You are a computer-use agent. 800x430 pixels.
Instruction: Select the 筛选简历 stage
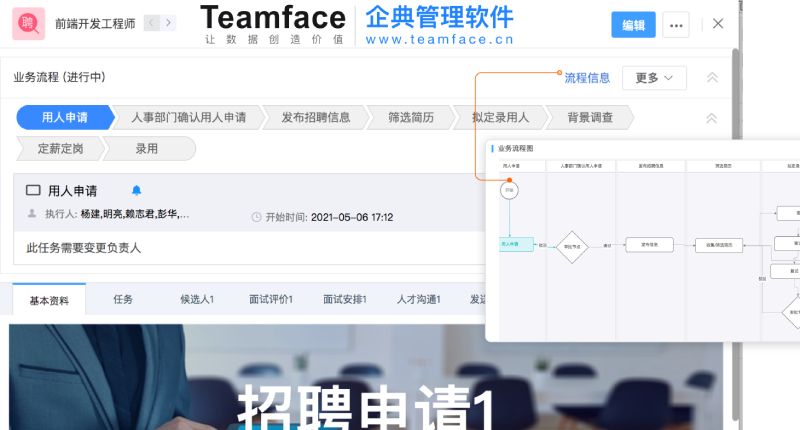pyautogui.click(x=411, y=117)
